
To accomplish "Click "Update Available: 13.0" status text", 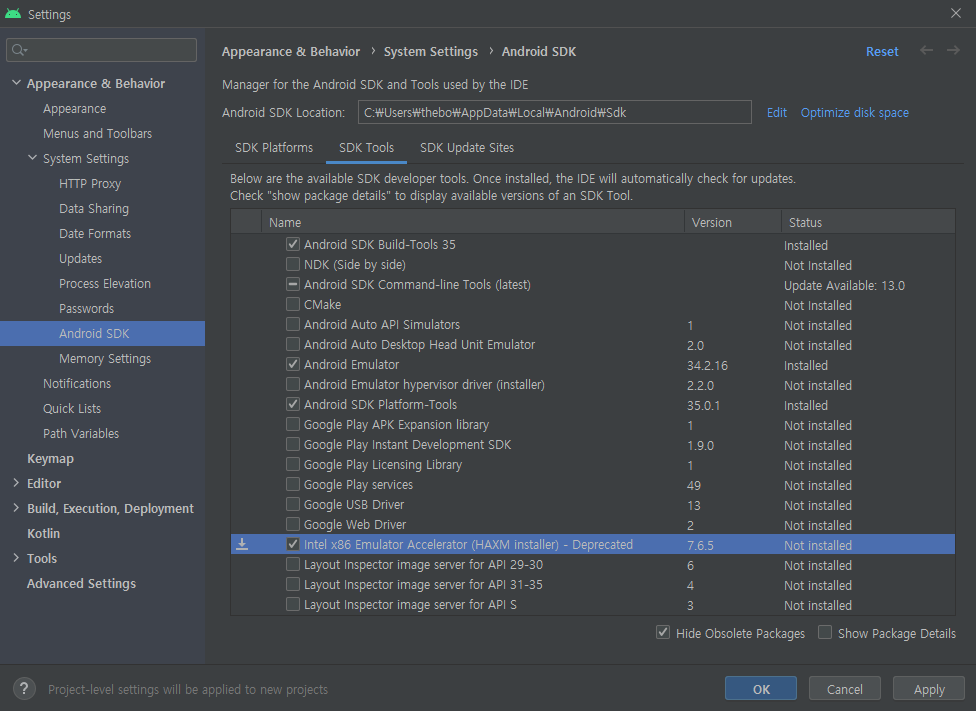I will coord(844,285).
